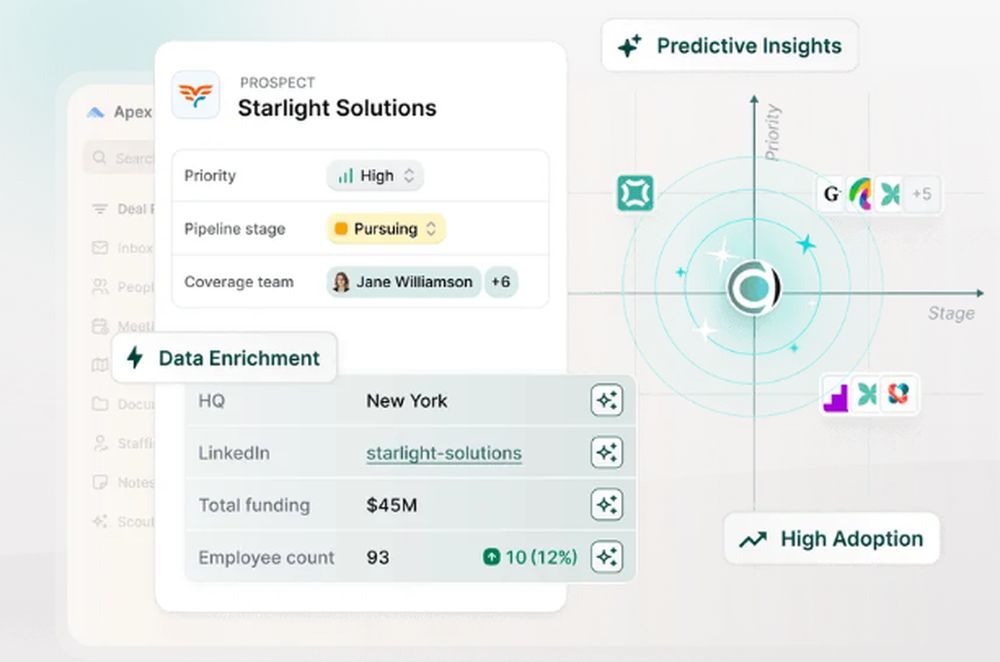Click the Starlight Solutions company logo
The image size is (1000, 662).
[196, 95]
